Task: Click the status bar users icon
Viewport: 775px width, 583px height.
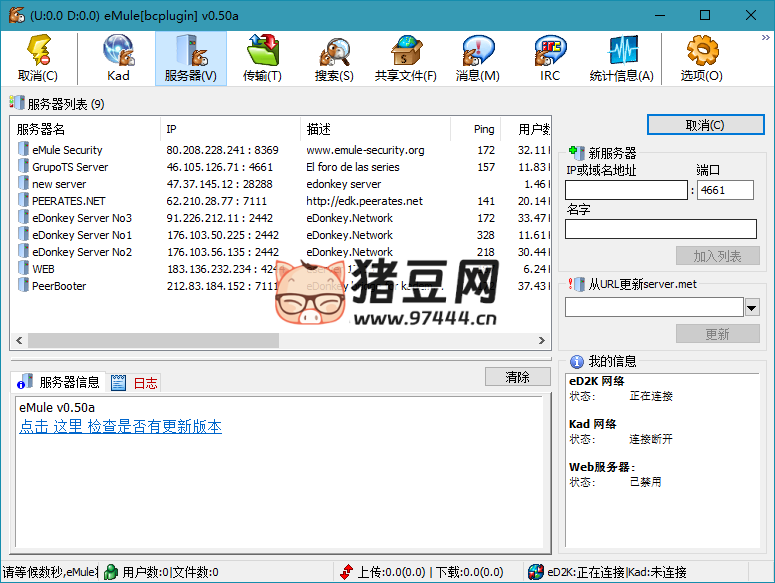Action: pos(111,572)
